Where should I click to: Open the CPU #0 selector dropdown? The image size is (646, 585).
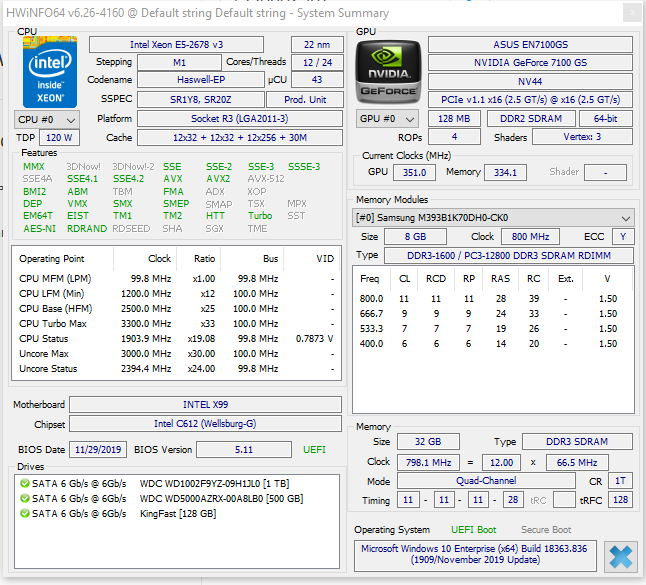click(x=47, y=120)
